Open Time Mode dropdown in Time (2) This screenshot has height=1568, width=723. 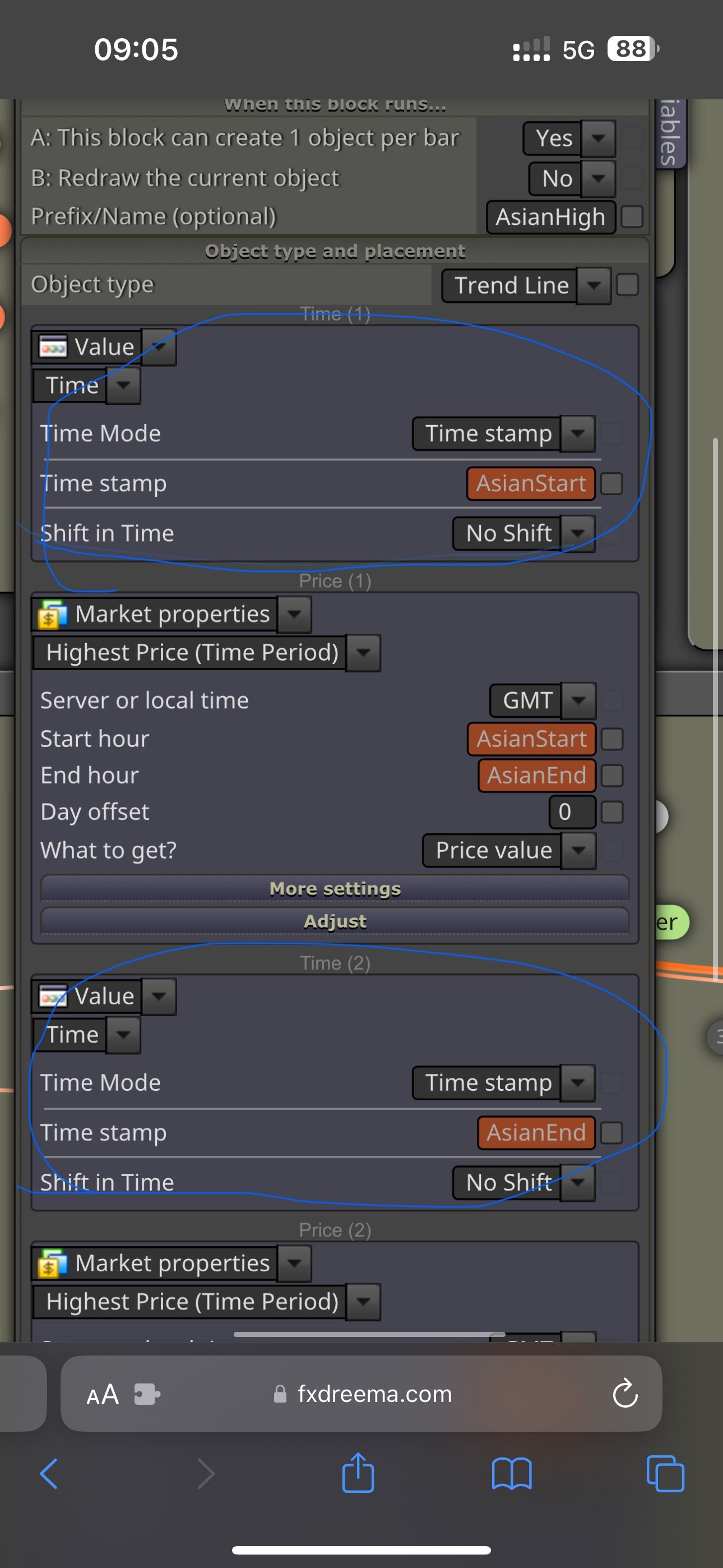coord(504,1083)
